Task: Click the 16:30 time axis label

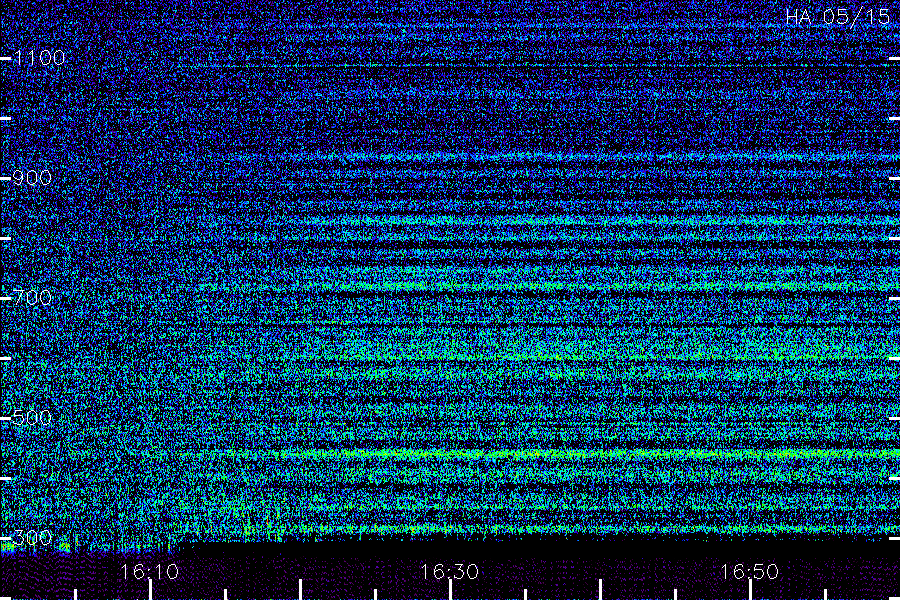Action: [449, 572]
